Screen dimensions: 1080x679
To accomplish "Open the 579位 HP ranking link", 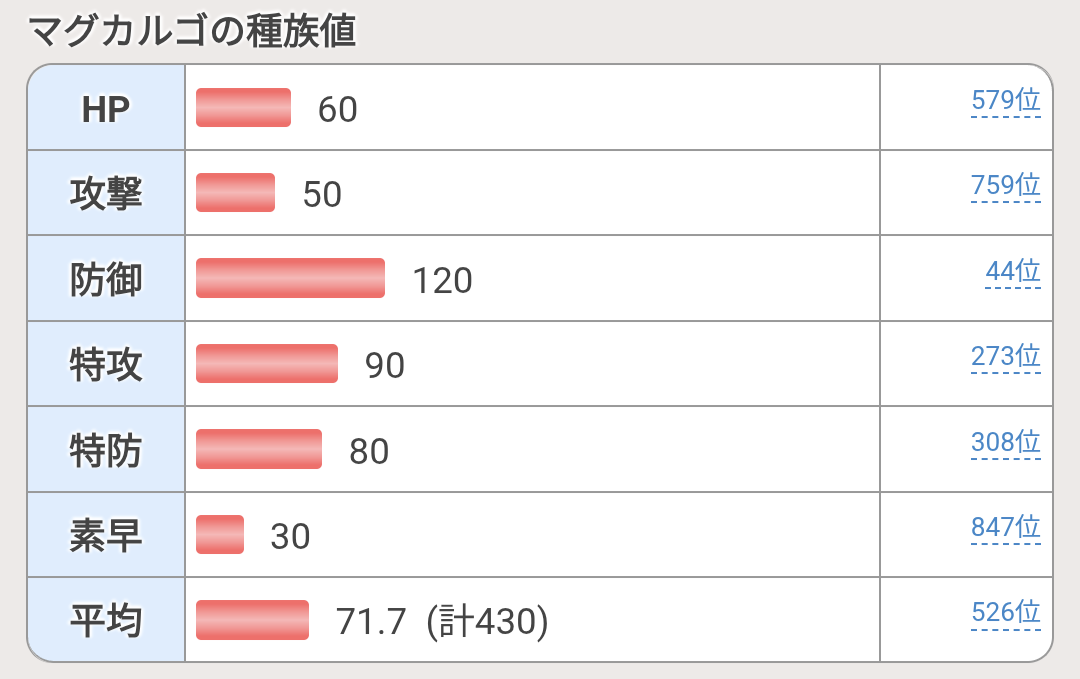I will tap(1005, 101).
